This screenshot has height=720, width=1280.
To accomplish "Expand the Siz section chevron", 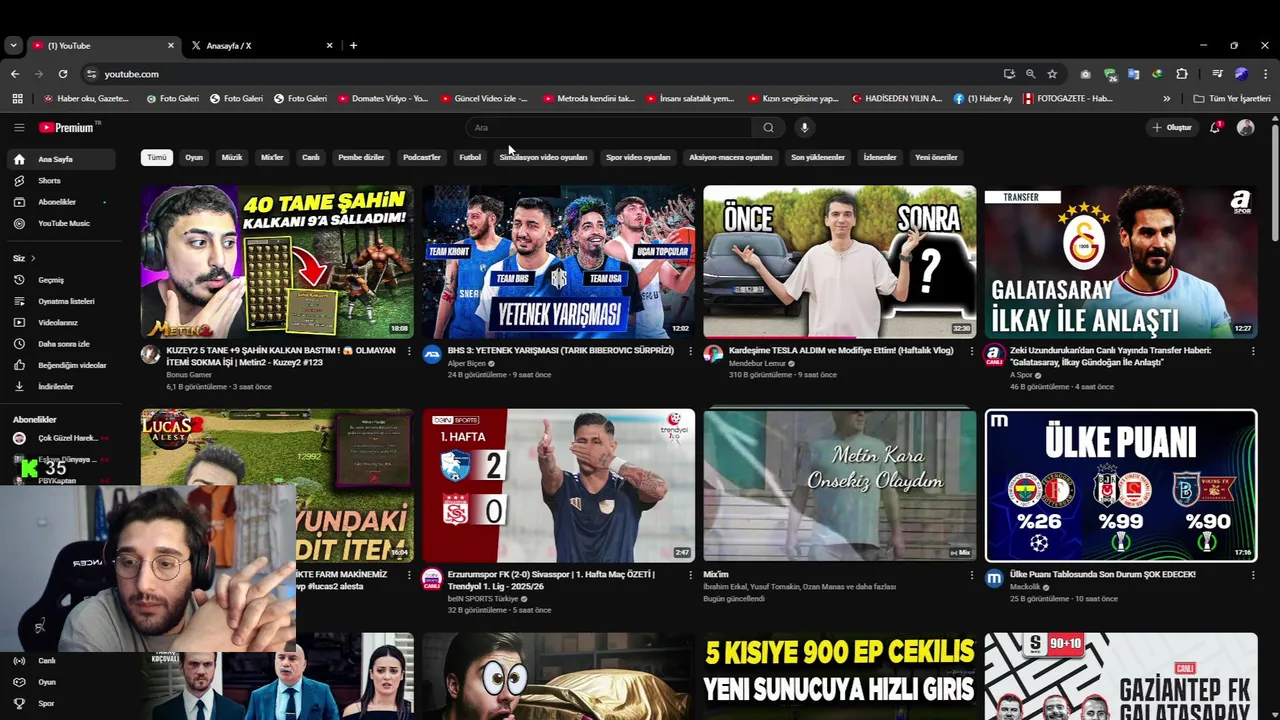I will click(x=33, y=258).
